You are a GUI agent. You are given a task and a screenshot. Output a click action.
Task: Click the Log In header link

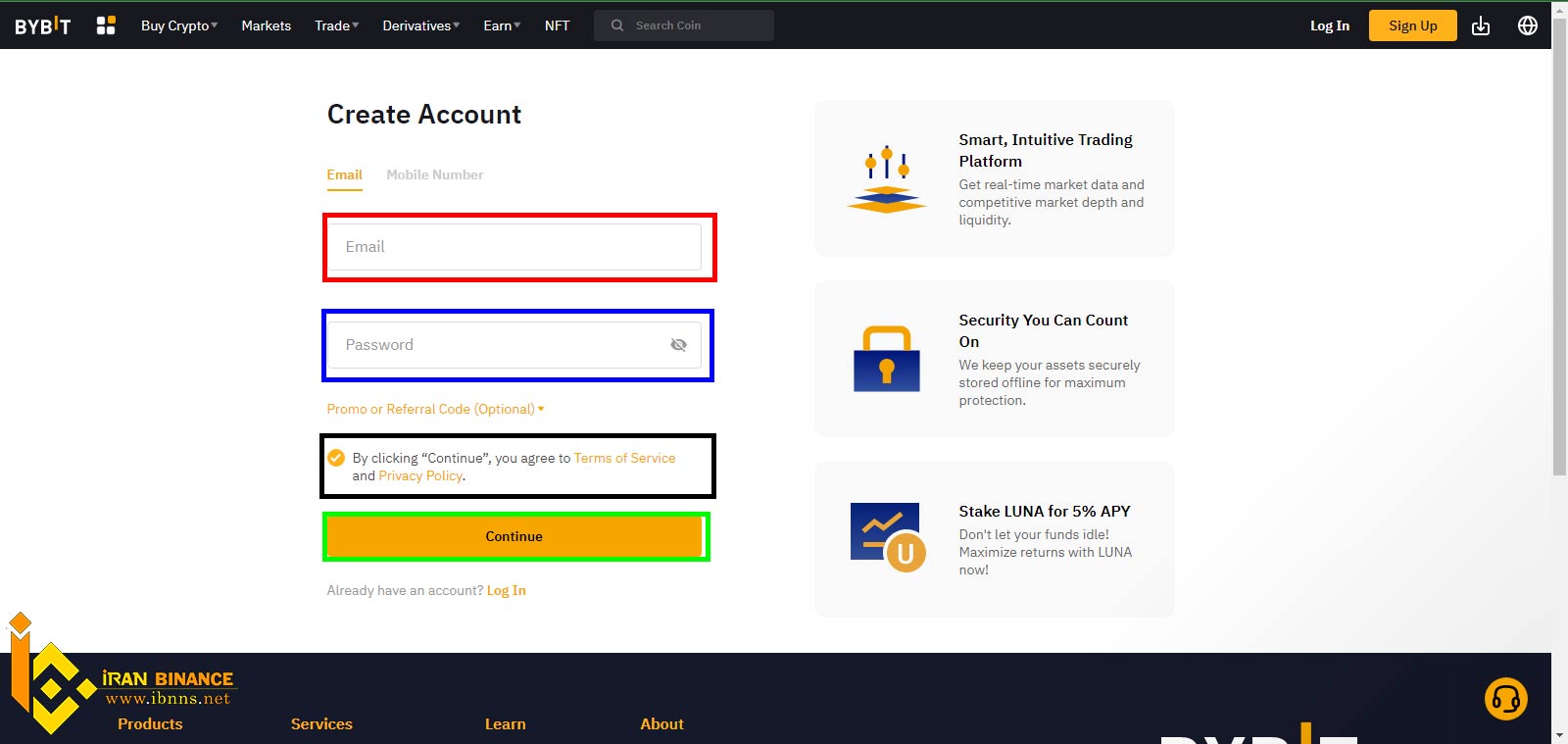1330,25
